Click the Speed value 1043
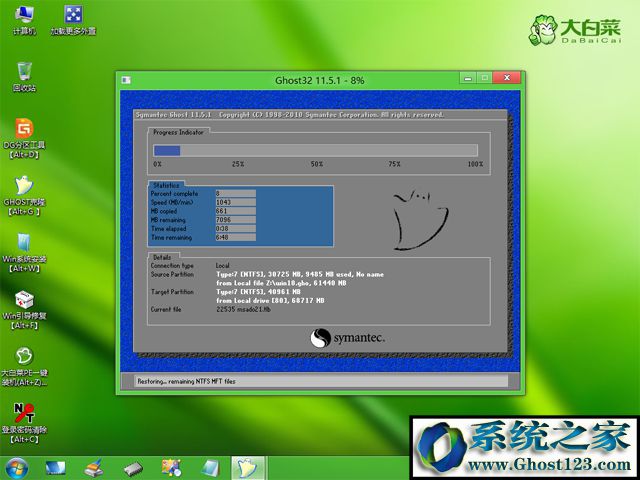 (236, 202)
